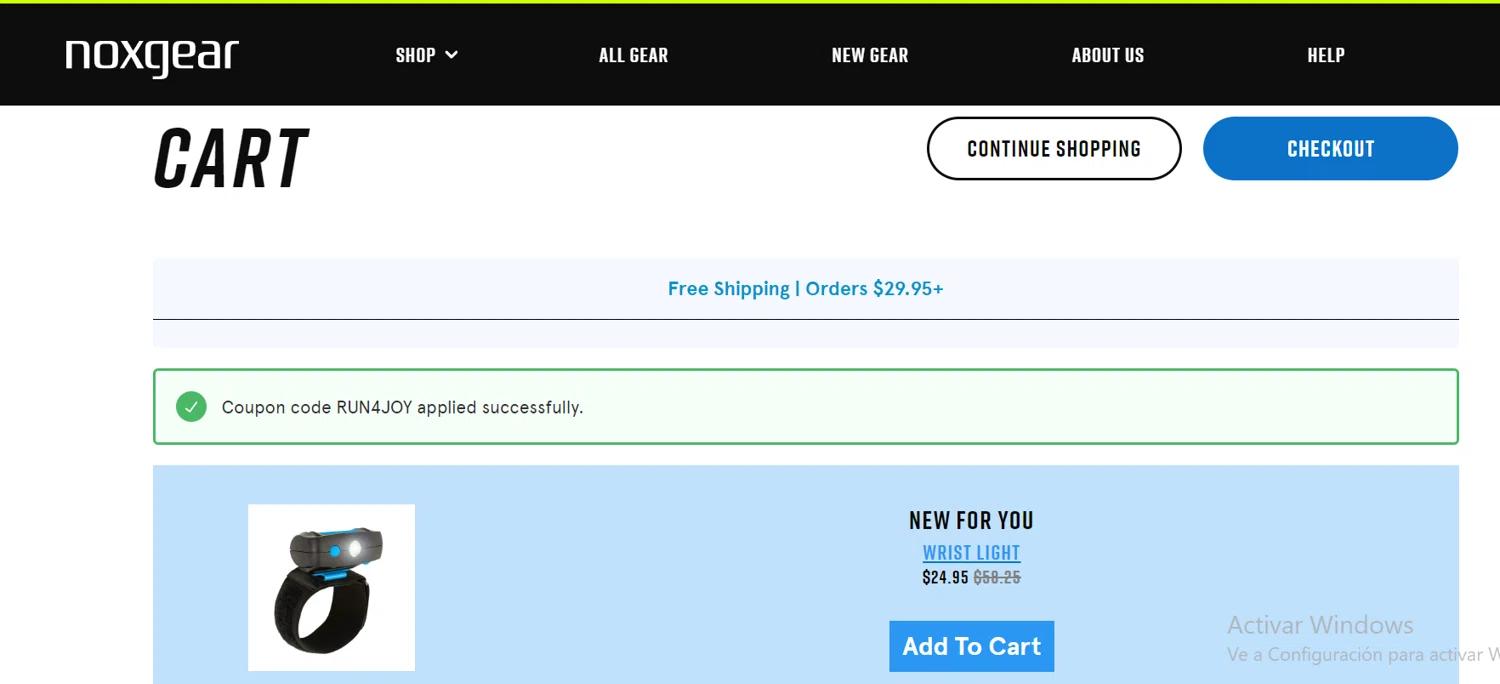Open the WRIST LIGHT product link
The image size is (1500, 684).
971,553
